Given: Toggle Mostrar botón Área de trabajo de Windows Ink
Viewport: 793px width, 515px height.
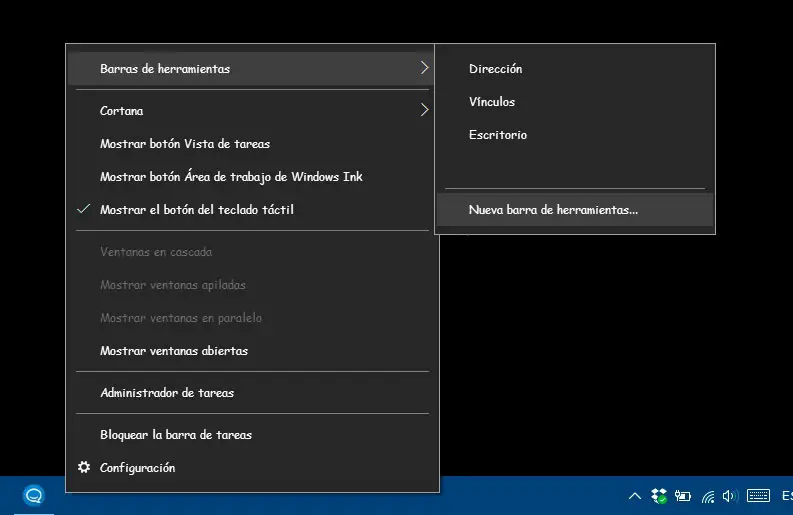Looking at the screenshot, I should (252, 177).
